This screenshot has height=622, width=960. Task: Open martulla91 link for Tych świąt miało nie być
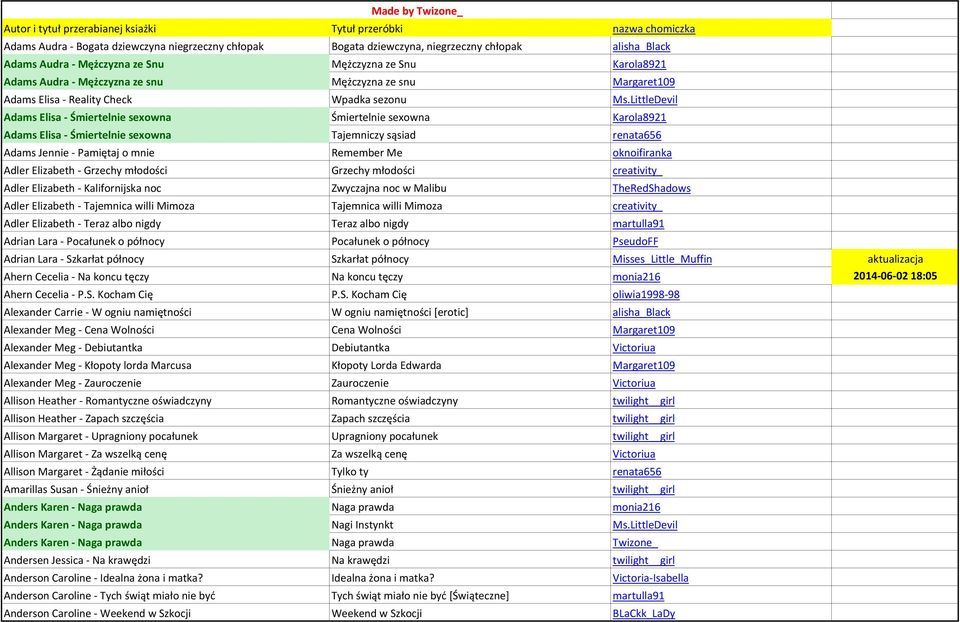[638, 597]
